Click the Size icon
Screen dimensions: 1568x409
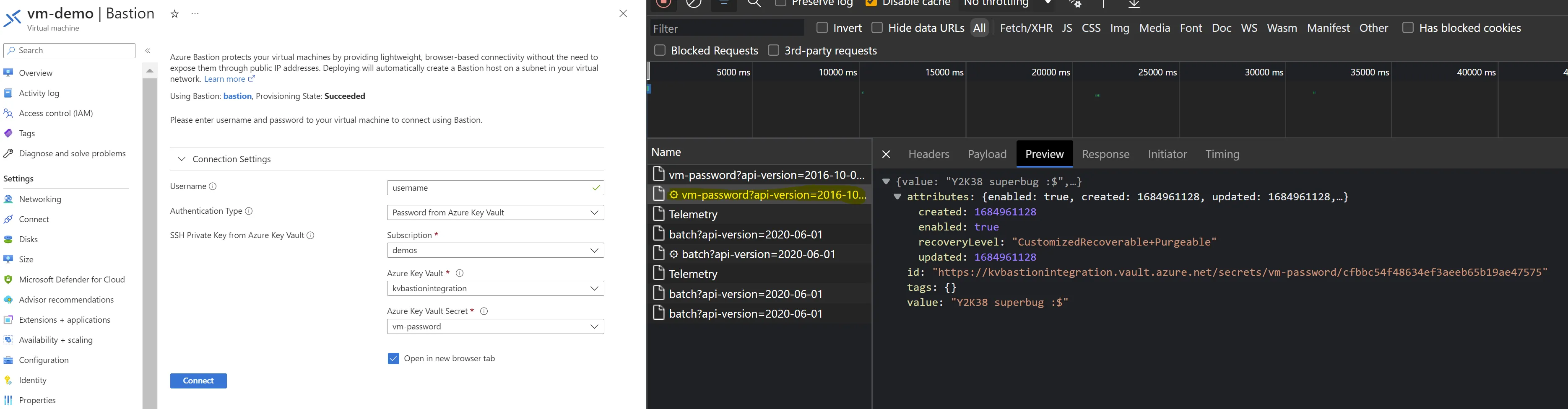click(8, 259)
